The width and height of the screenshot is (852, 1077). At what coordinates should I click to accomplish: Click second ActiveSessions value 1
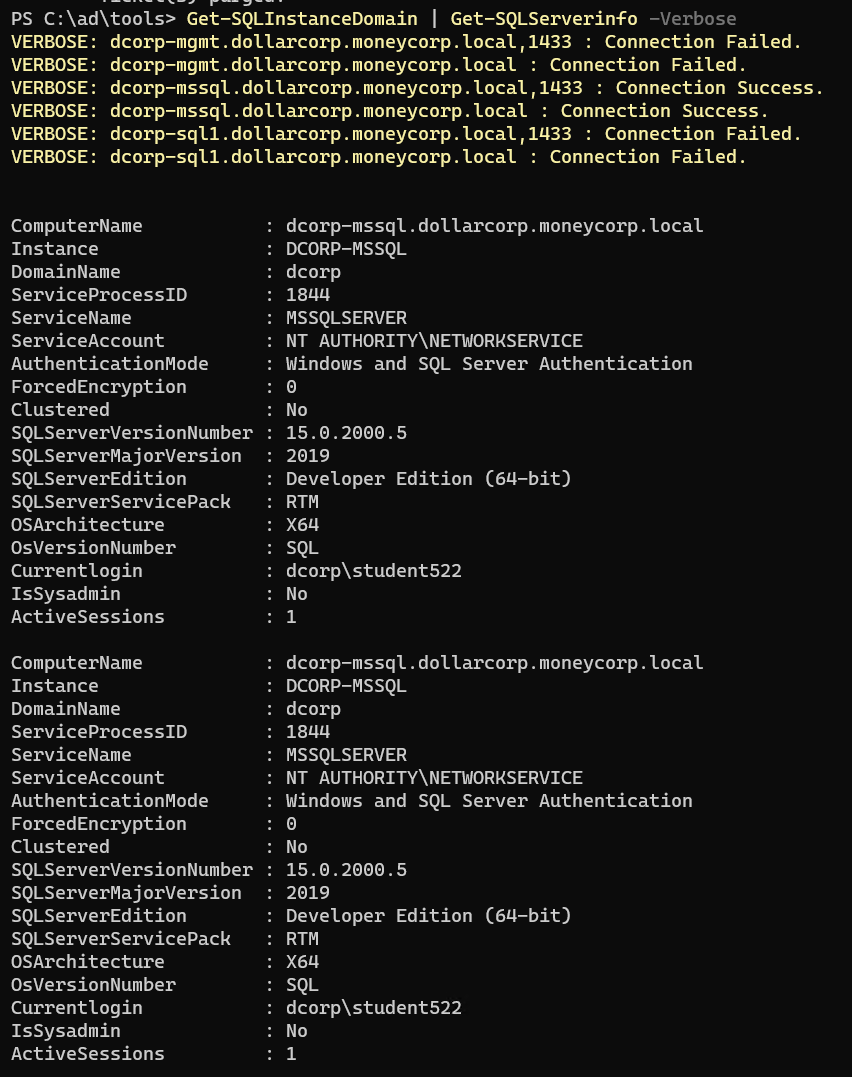[x=291, y=1054]
